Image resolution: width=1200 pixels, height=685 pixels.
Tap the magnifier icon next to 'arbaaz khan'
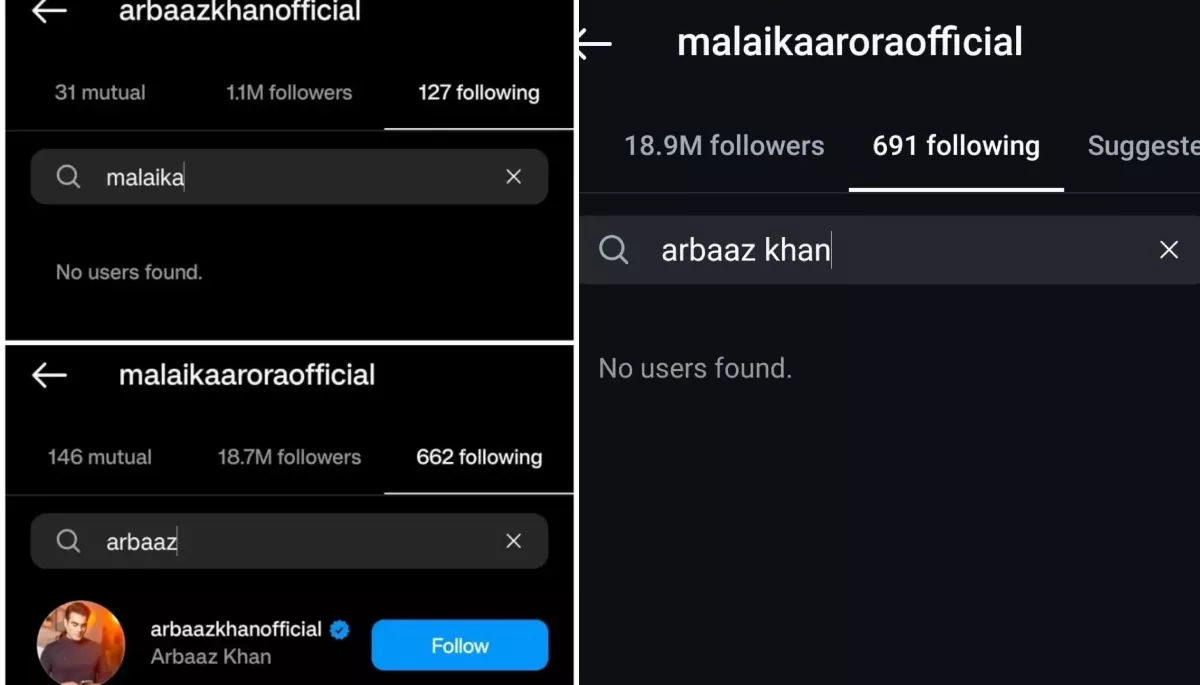[614, 250]
